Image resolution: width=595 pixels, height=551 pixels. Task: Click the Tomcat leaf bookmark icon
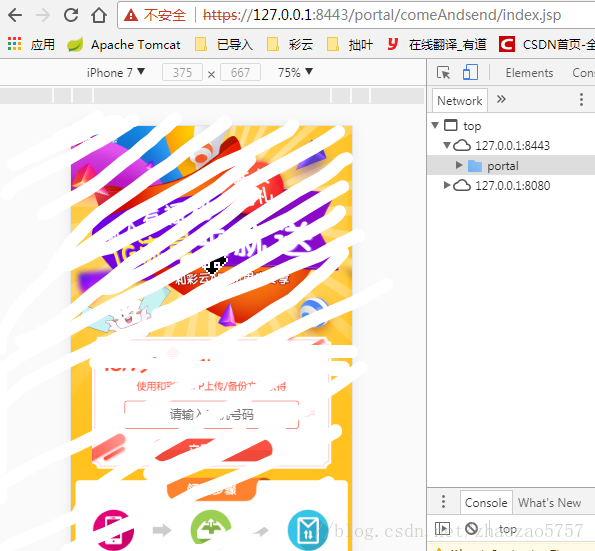coord(75,45)
